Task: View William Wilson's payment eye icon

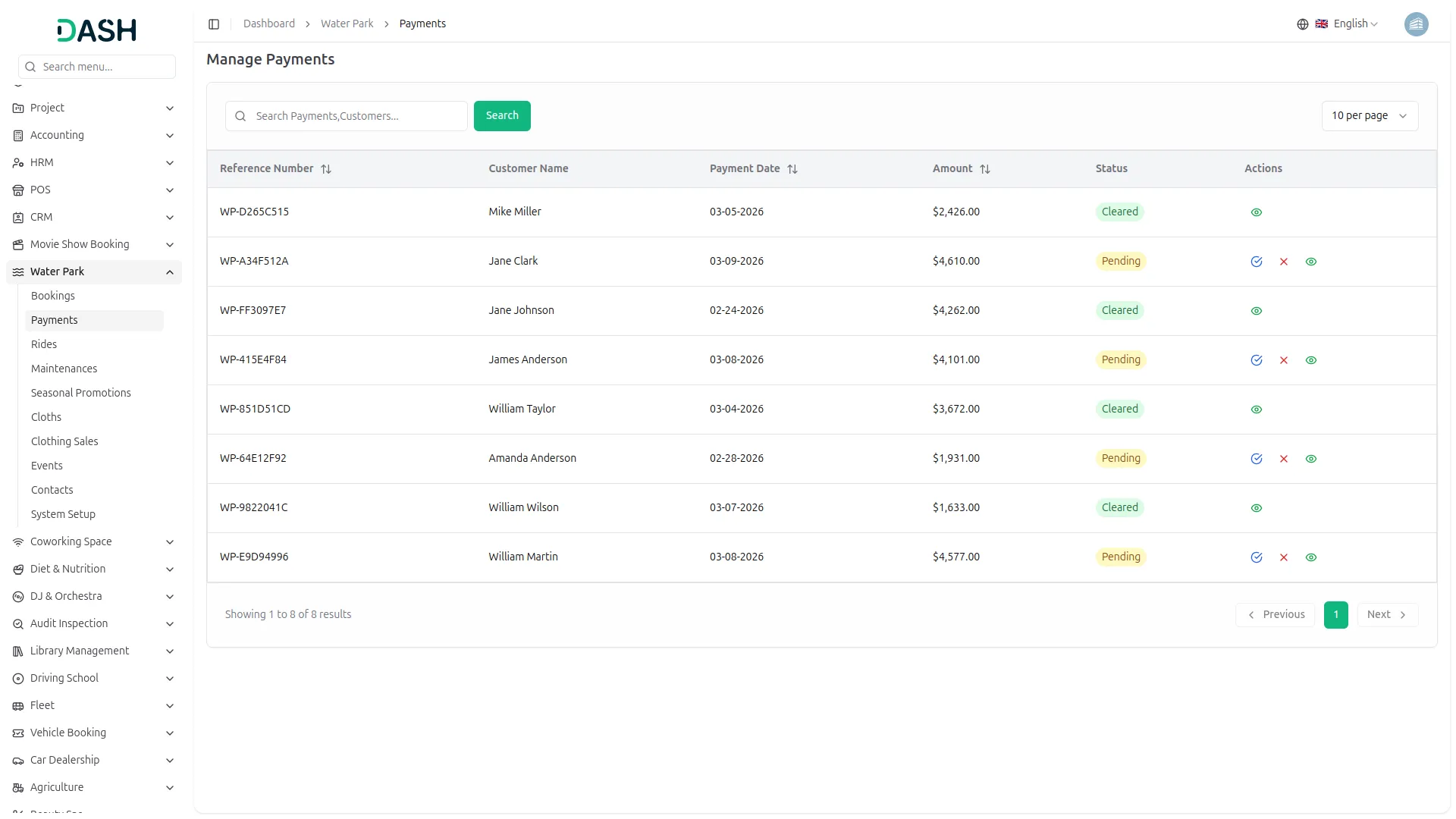Action: [x=1257, y=508]
